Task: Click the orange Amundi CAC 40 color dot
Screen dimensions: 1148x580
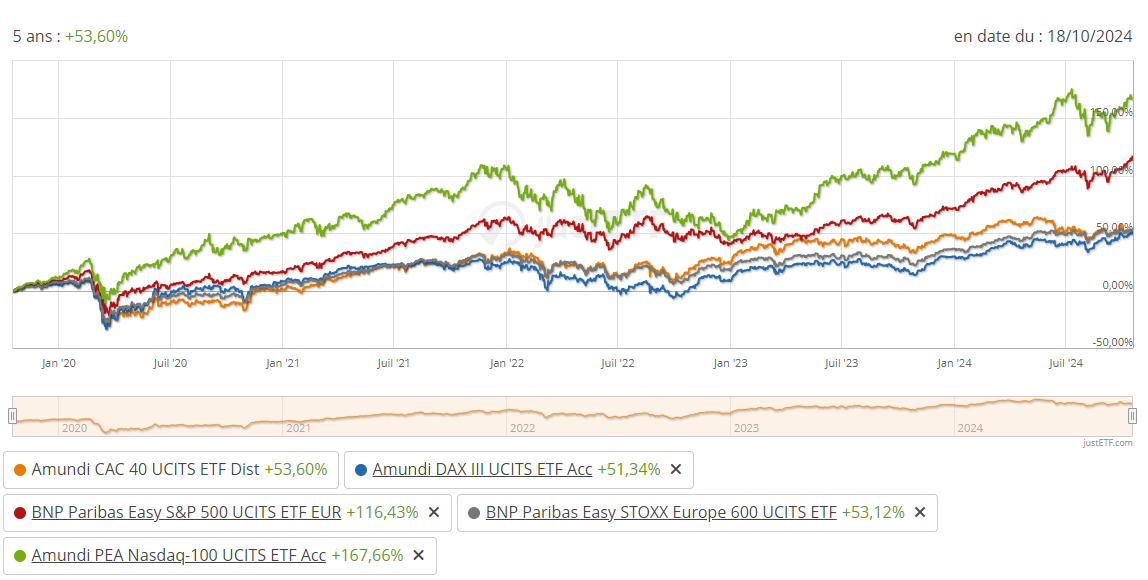Action: coord(20,470)
